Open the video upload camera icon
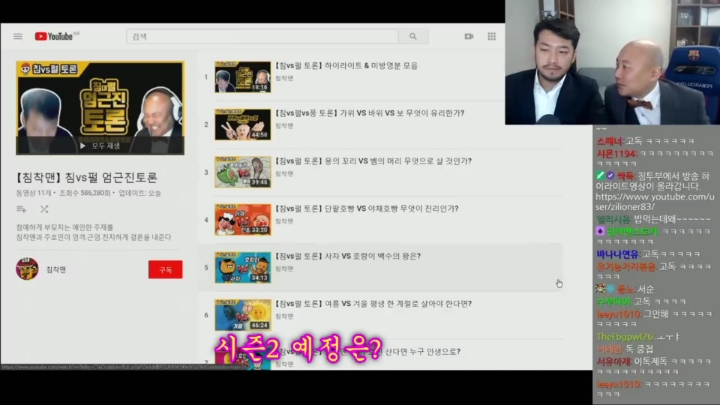Screen dimensions: 720x405 click(469, 36)
